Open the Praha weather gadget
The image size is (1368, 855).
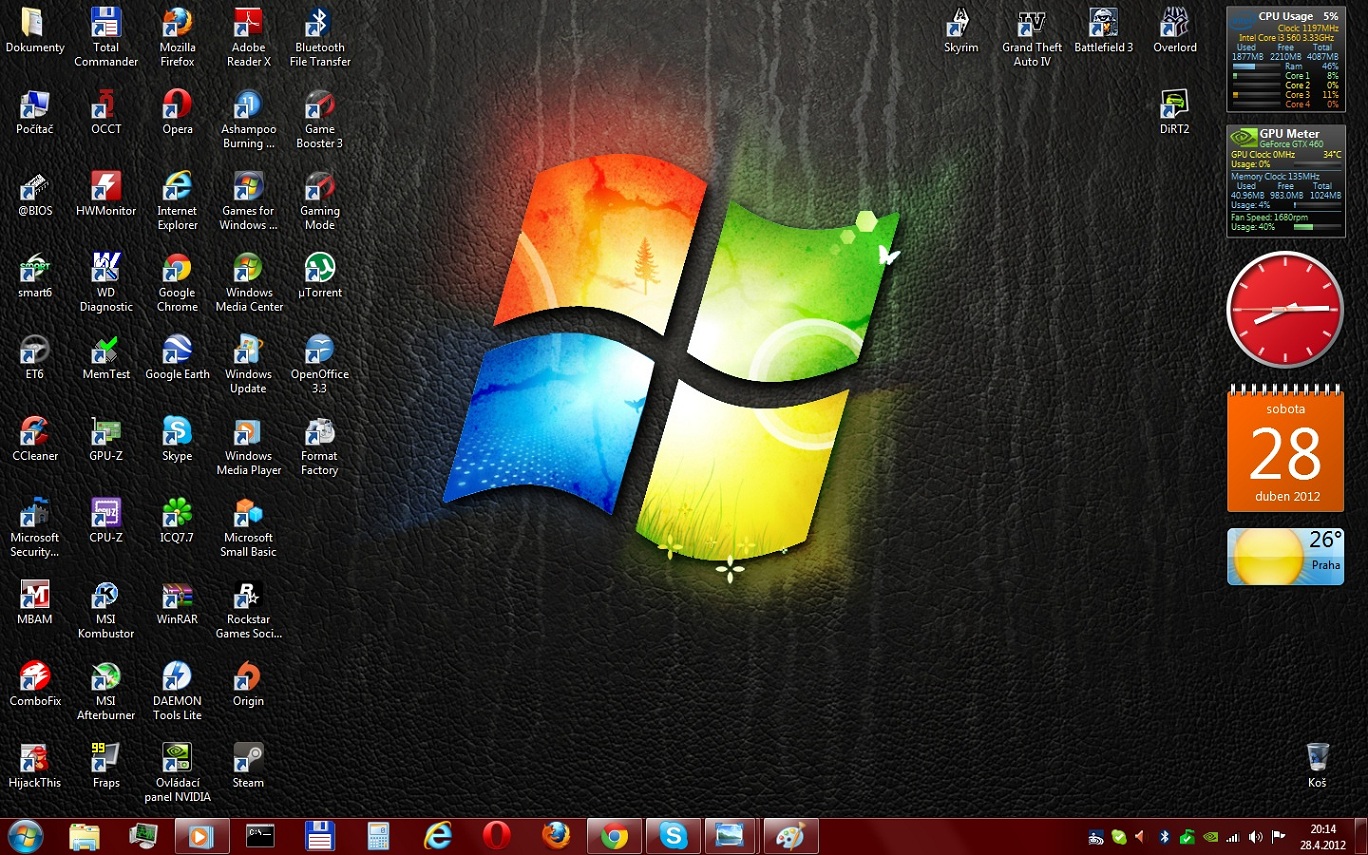[1285, 556]
